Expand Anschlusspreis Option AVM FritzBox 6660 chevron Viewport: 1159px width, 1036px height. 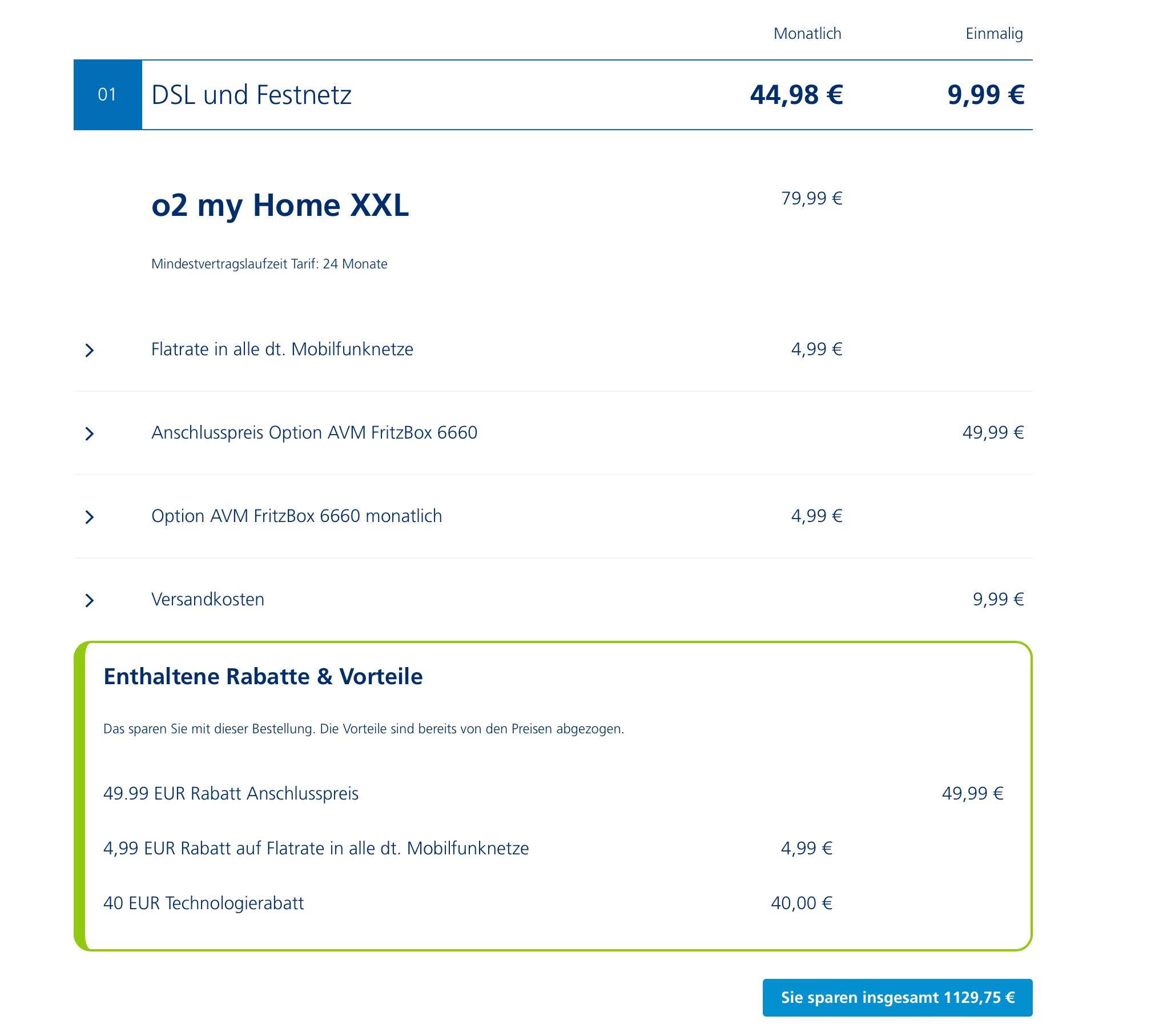[90, 433]
